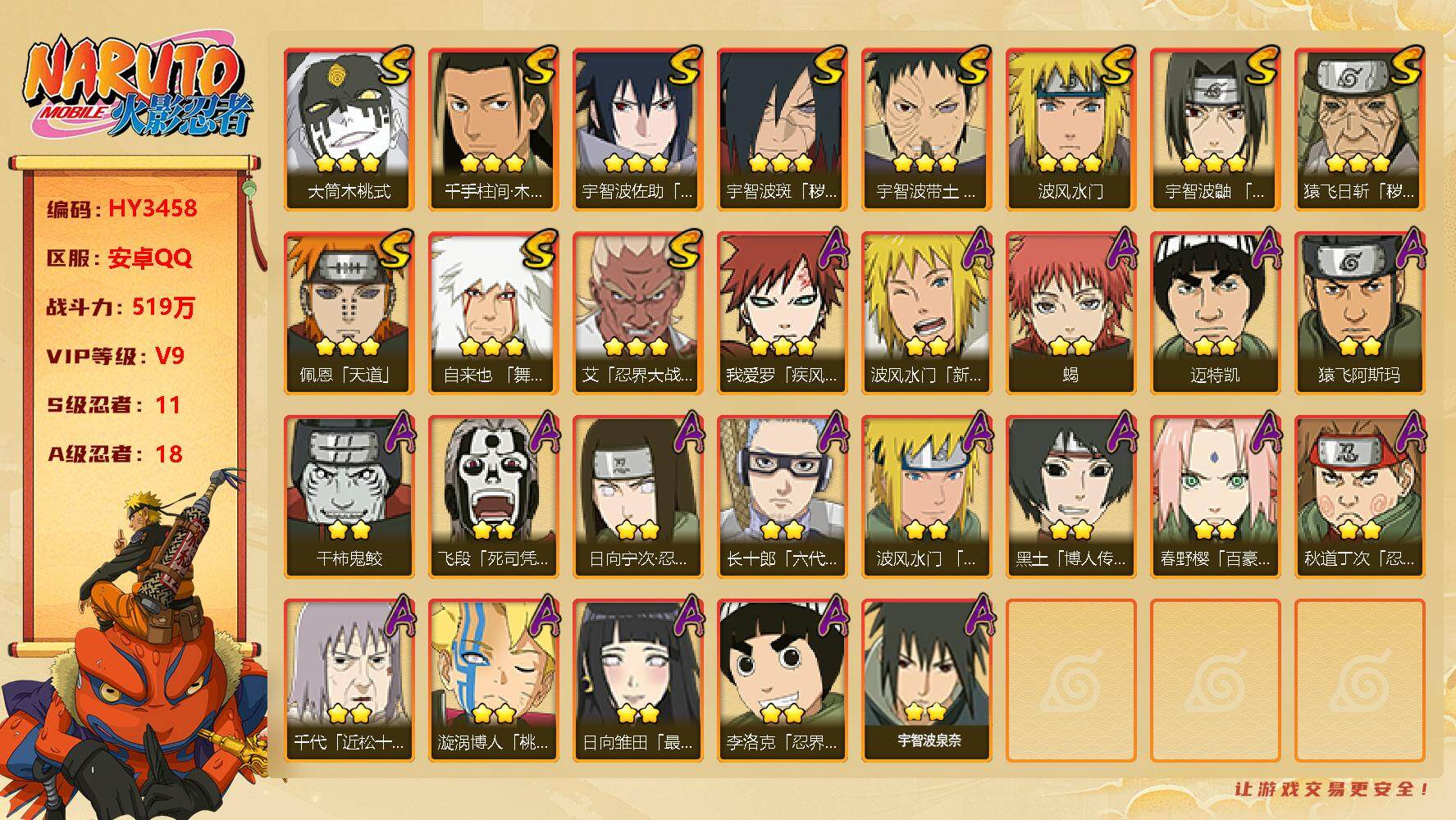Click the A rank badge on 蝎 card

tap(1117, 249)
